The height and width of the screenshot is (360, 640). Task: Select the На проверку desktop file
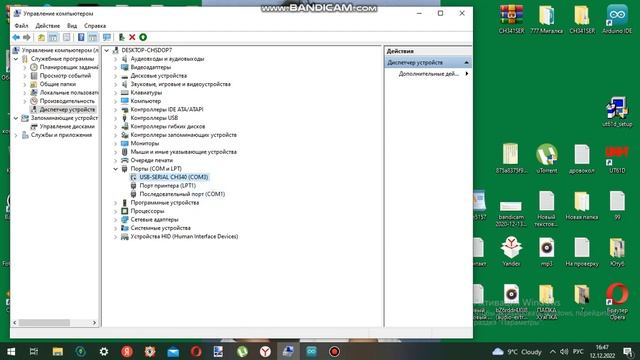582,252
